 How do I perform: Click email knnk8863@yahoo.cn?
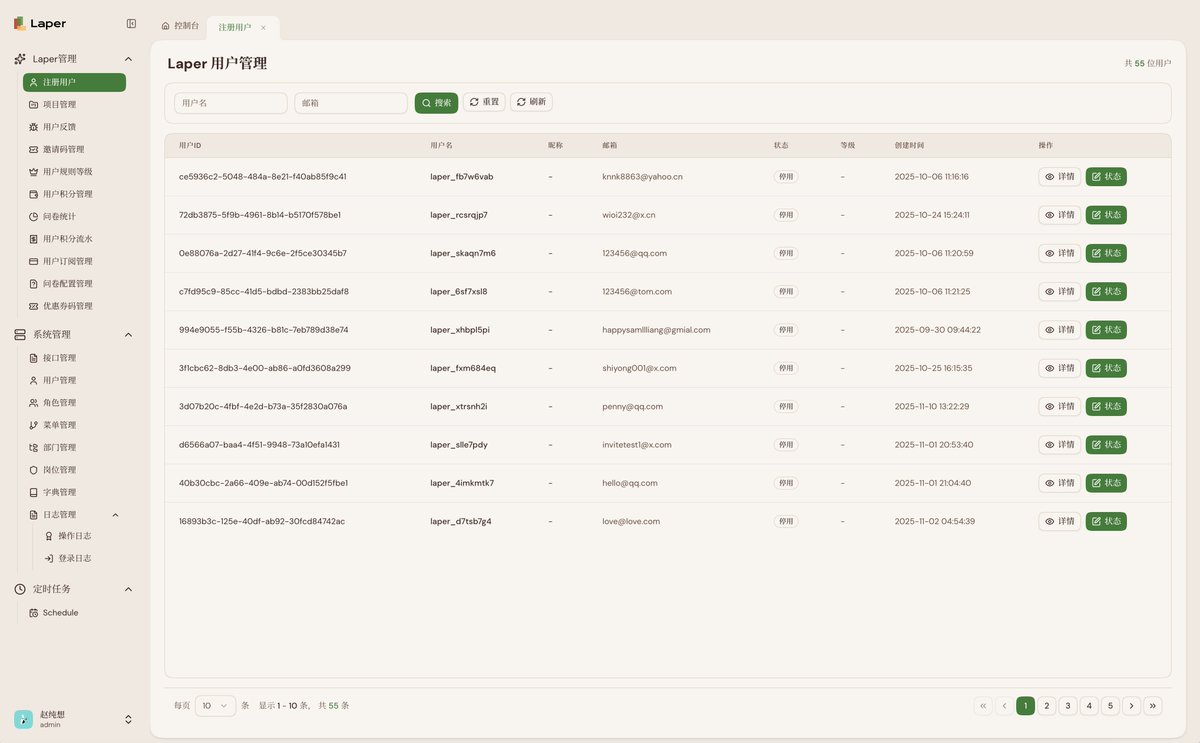(642, 177)
